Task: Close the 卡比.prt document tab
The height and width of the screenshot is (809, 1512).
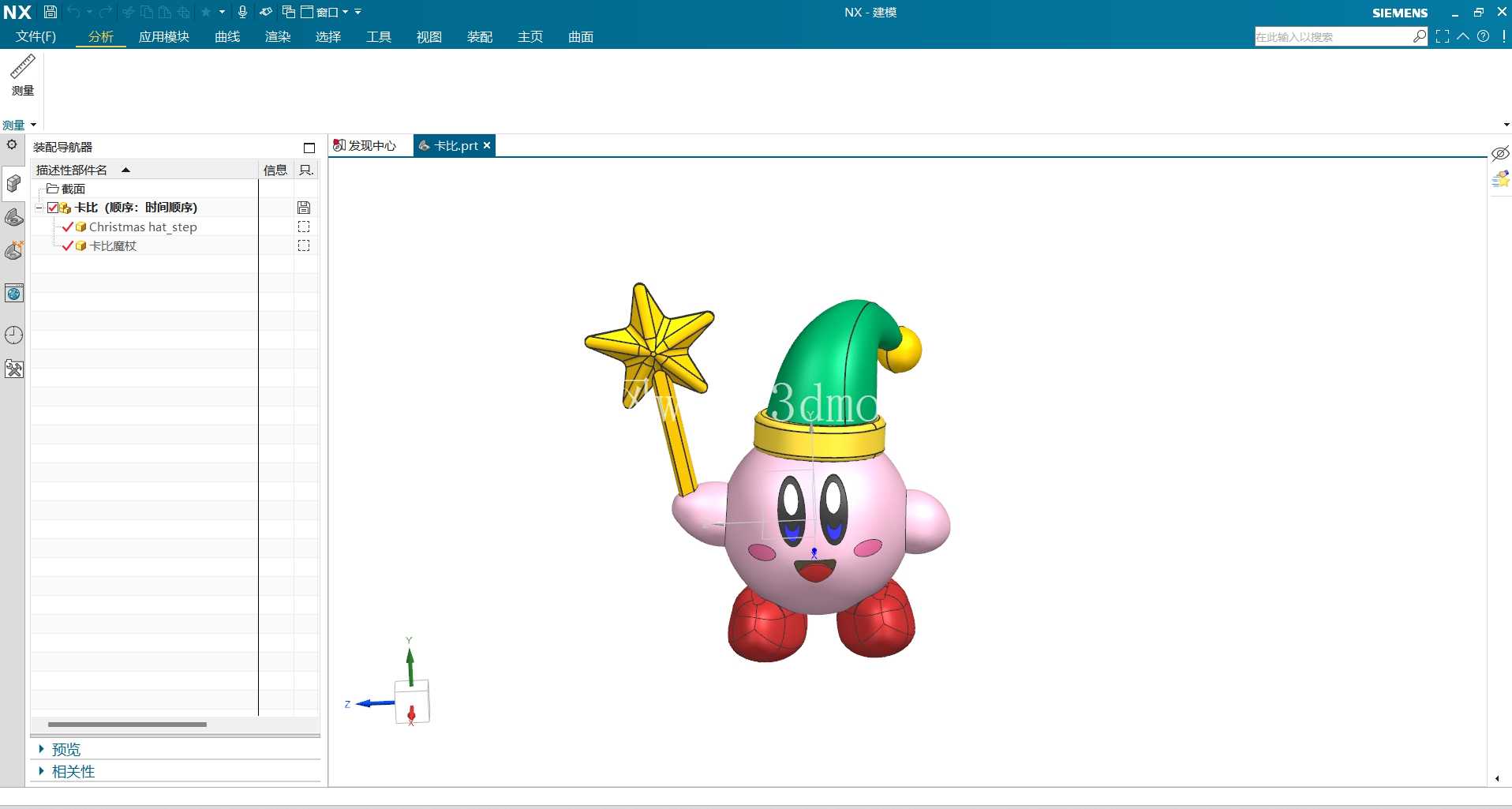Action: tap(487, 145)
